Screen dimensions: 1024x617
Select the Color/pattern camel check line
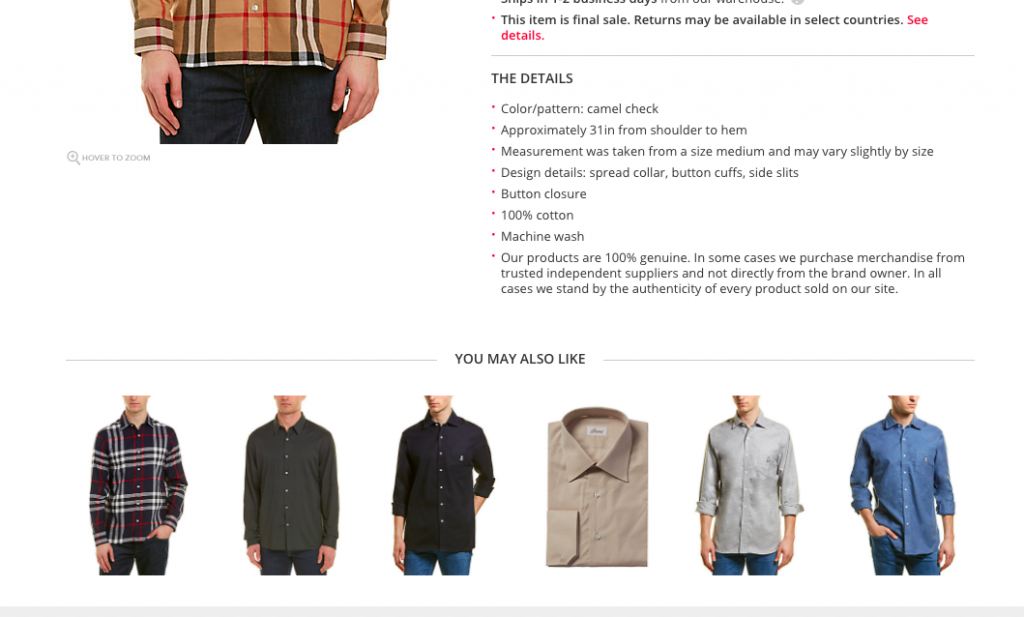[579, 109]
